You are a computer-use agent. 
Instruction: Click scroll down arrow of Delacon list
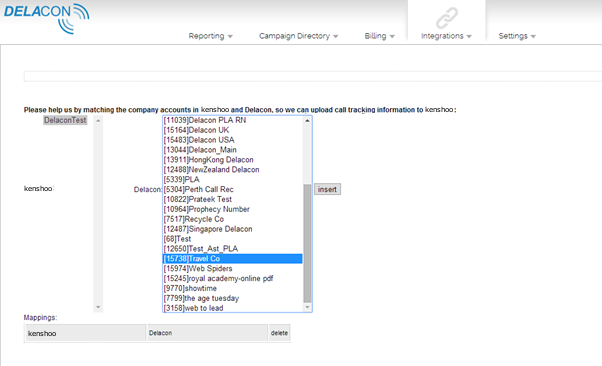(x=307, y=307)
